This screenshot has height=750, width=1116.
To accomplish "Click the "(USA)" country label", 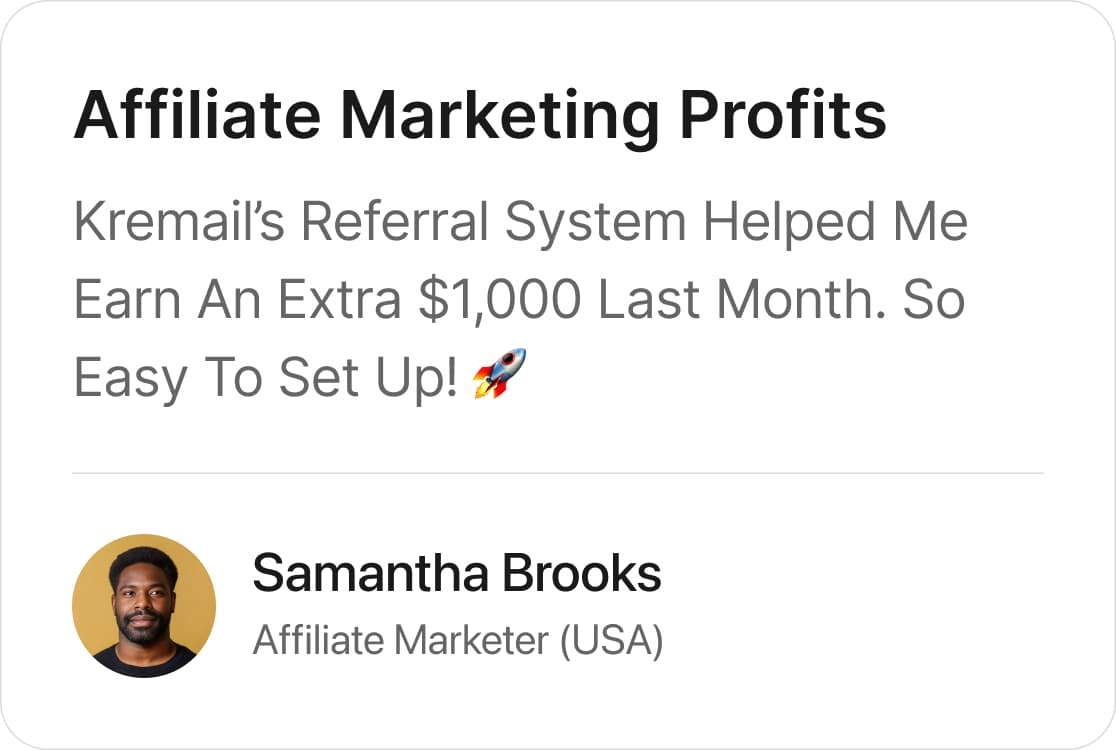I will point(611,640).
